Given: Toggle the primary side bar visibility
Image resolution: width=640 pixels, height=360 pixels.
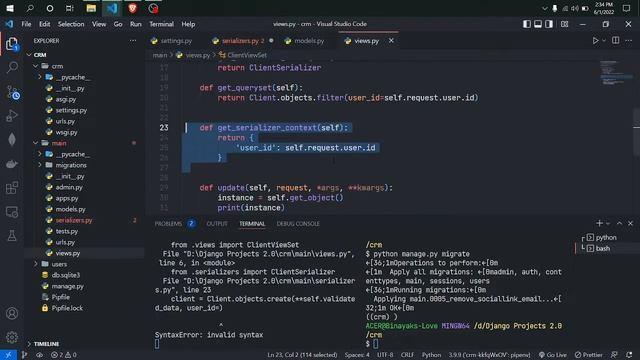Looking at the screenshot, I should coord(527,24).
